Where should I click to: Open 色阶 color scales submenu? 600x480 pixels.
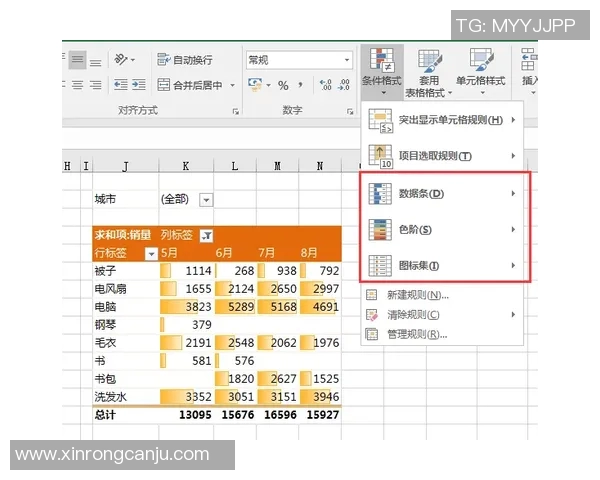(442, 230)
